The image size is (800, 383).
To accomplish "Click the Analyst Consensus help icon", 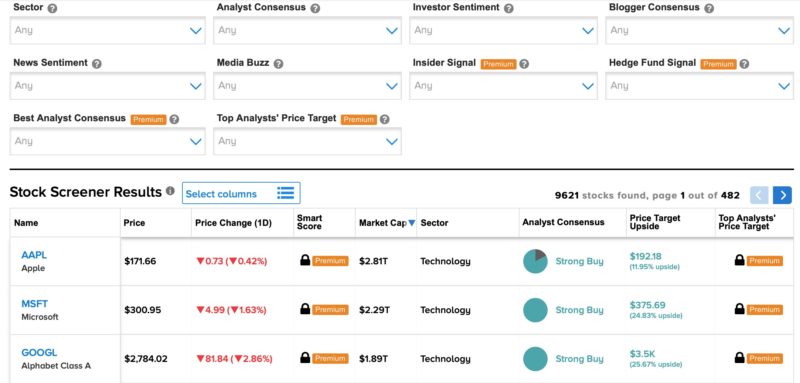I will click(315, 8).
